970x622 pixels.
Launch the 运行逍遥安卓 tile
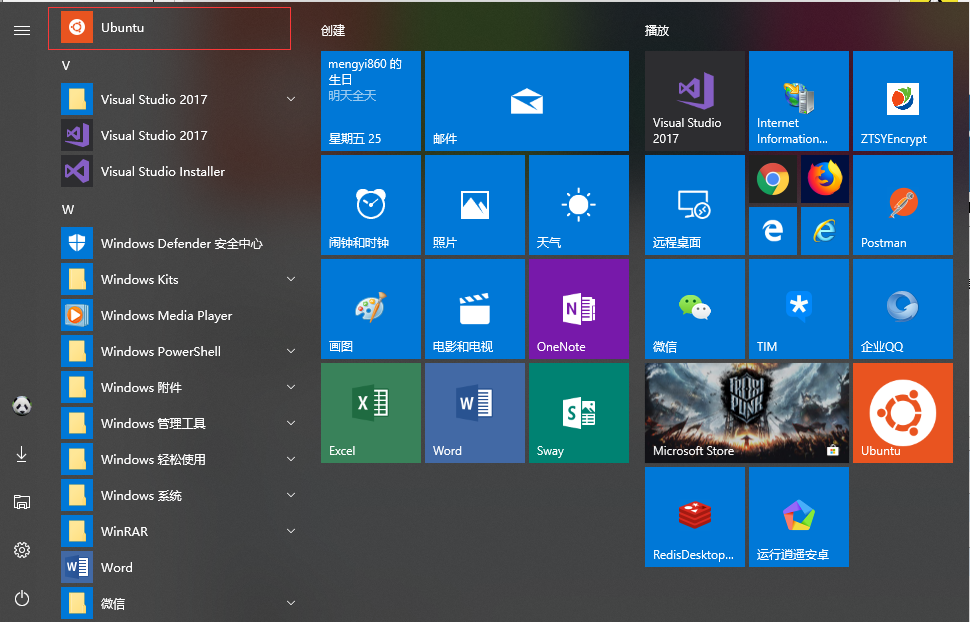pos(799,517)
